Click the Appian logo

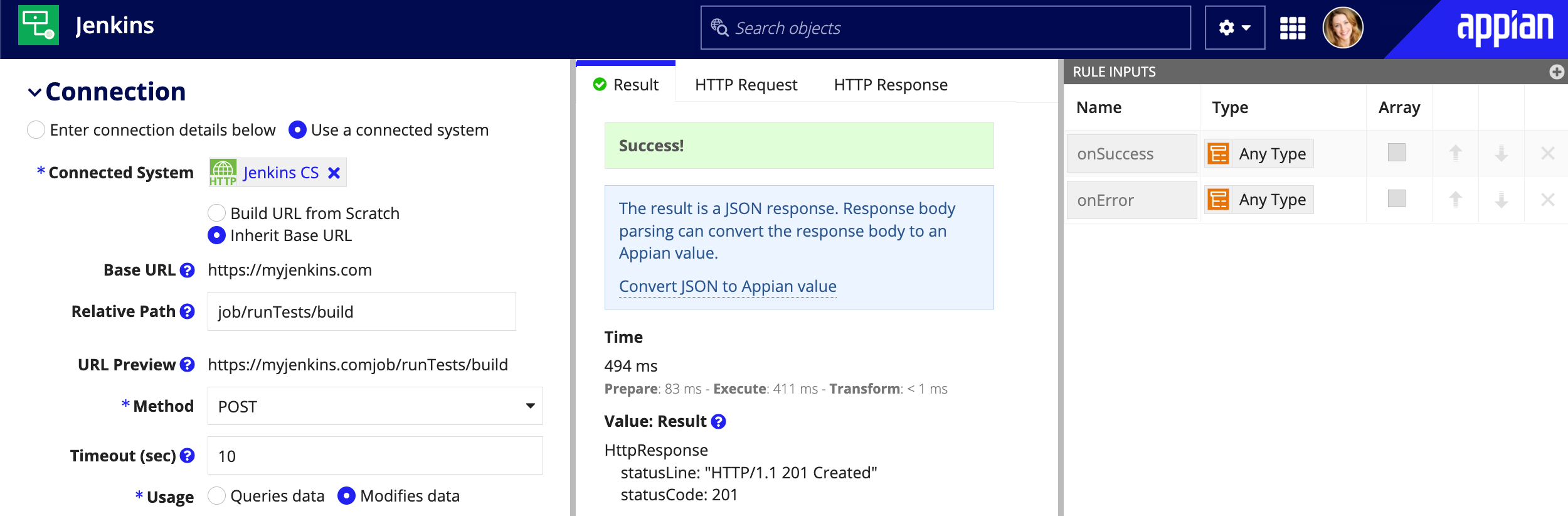click(x=1505, y=27)
